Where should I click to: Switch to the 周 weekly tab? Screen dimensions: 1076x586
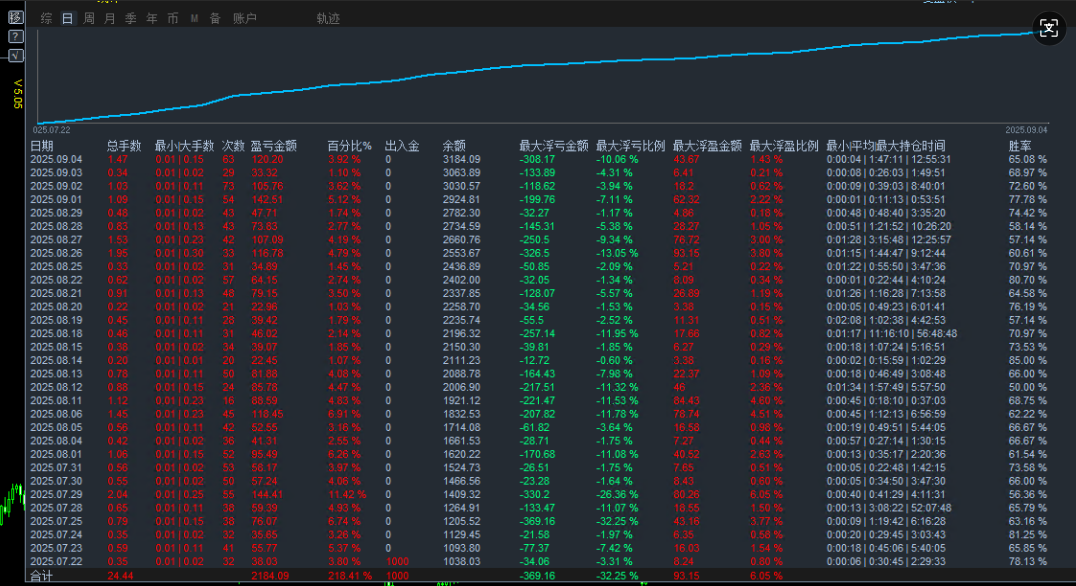pos(88,18)
